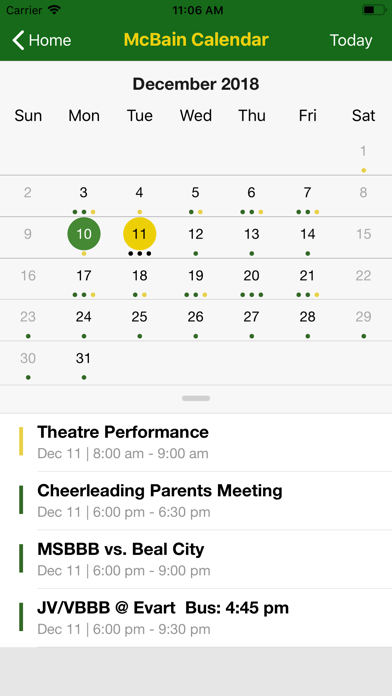Open the MSBBB vs. Beal City event

[196, 559]
